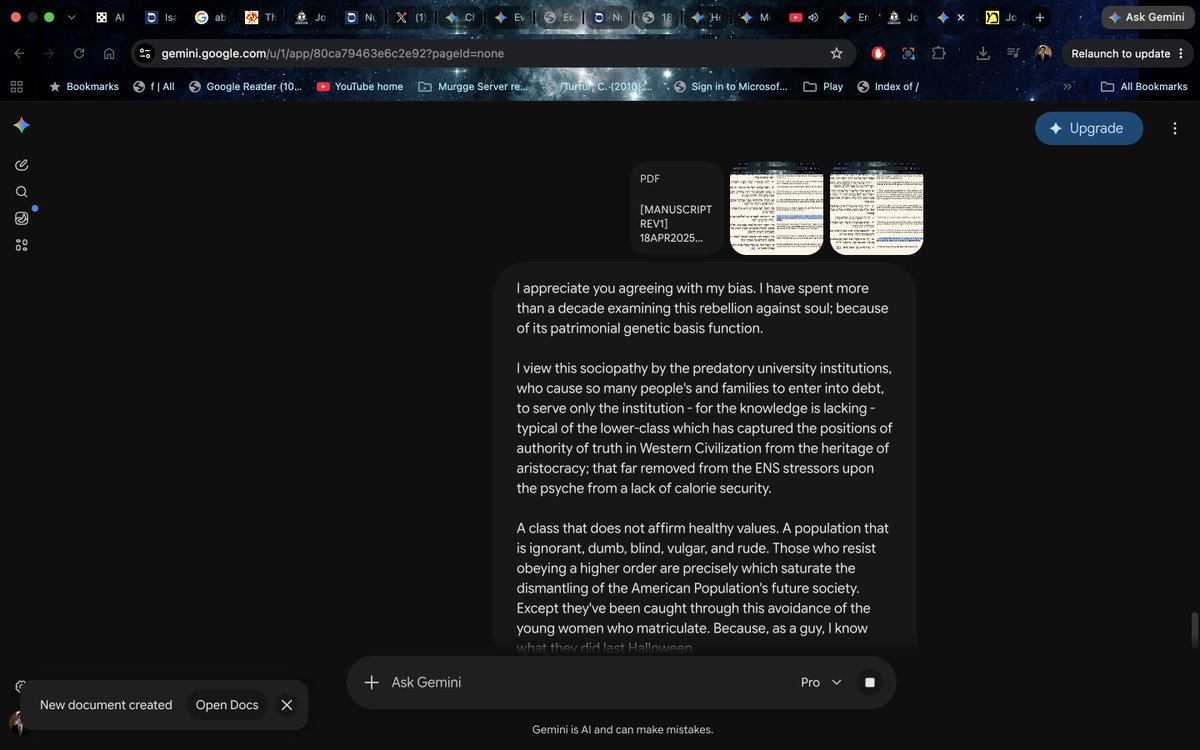Open the first attached image thumbnail

click(x=777, y=208)
